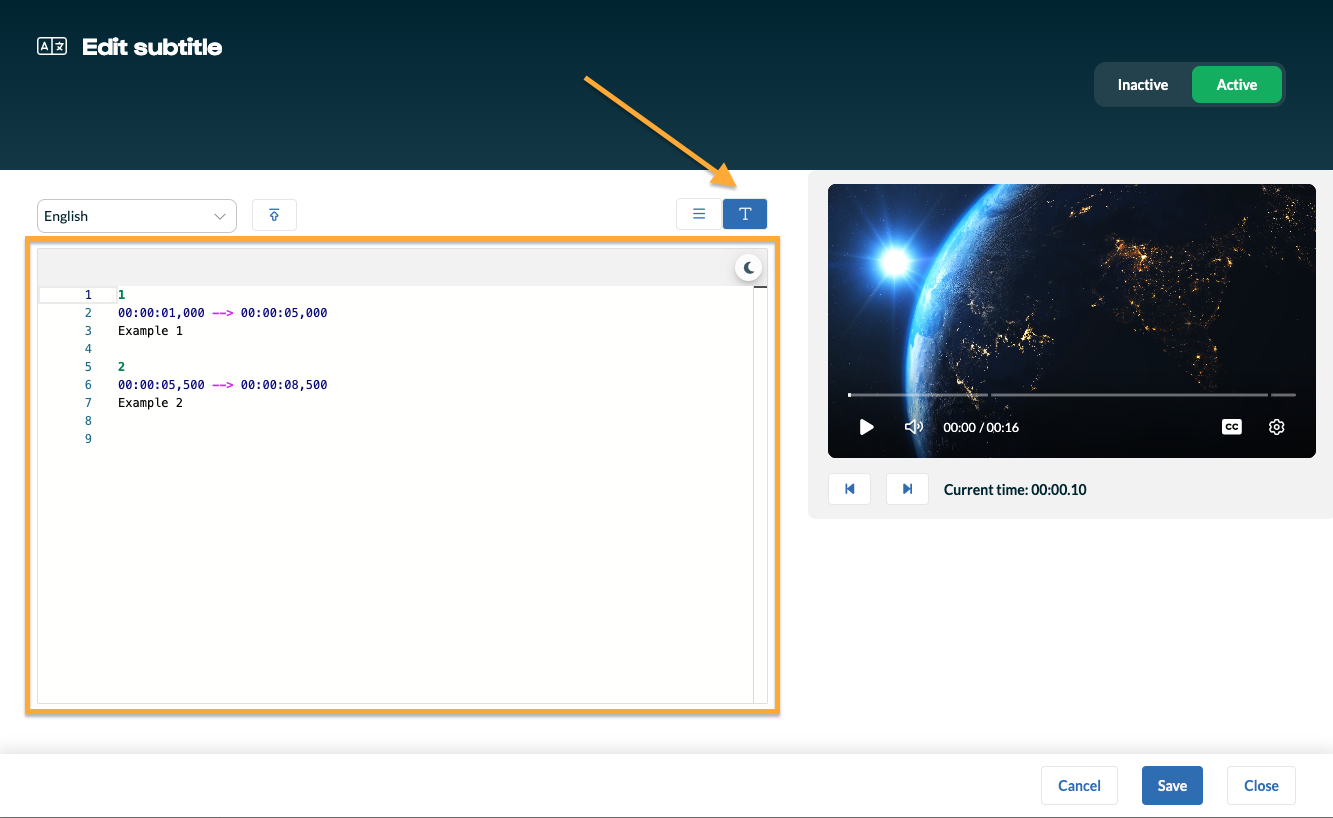Click the video progress bar
This screenshot has height=818, width=1333.
point(1072,395)
